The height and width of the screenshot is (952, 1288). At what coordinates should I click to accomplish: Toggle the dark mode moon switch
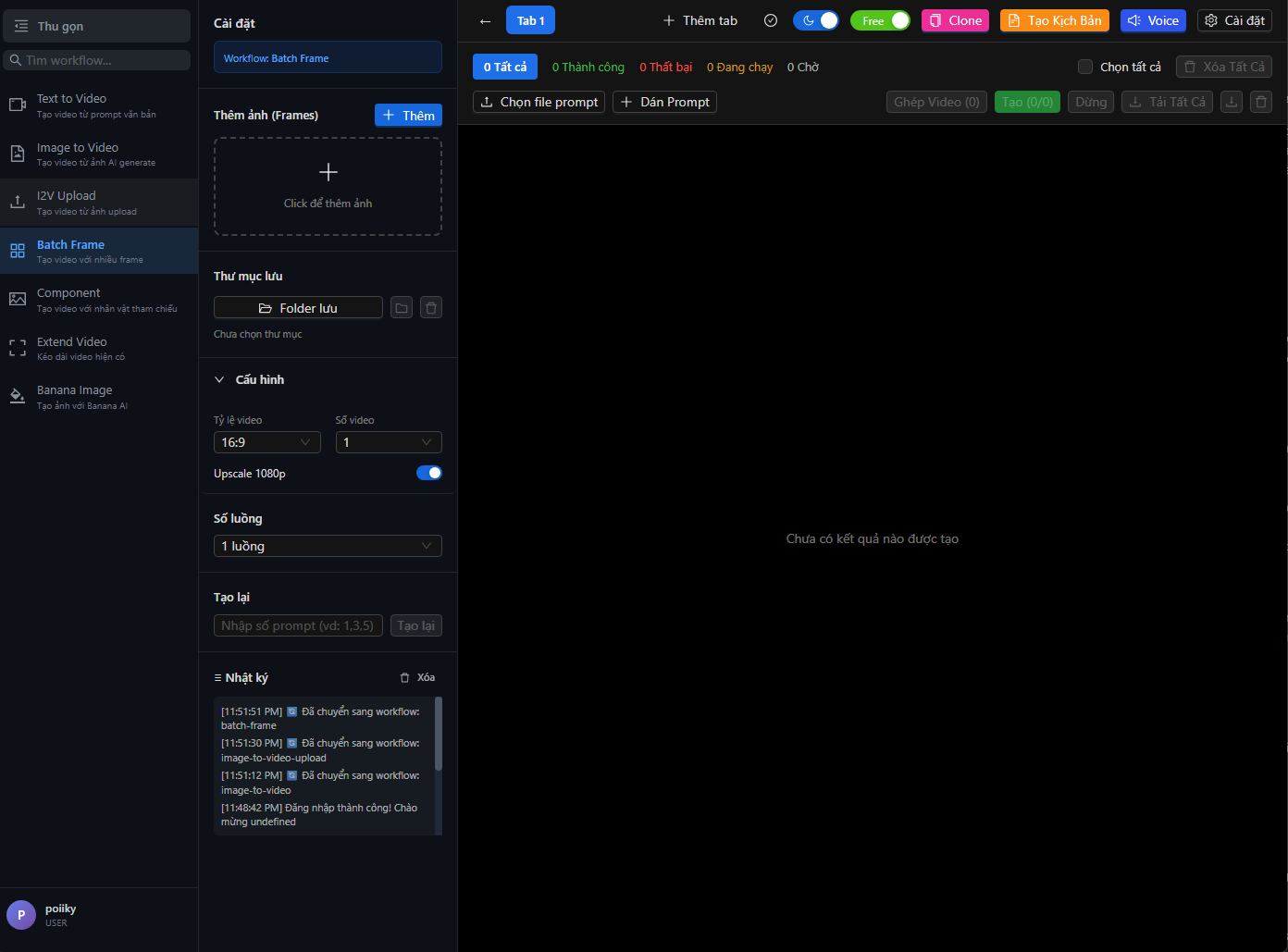click(x=816, y=20)
